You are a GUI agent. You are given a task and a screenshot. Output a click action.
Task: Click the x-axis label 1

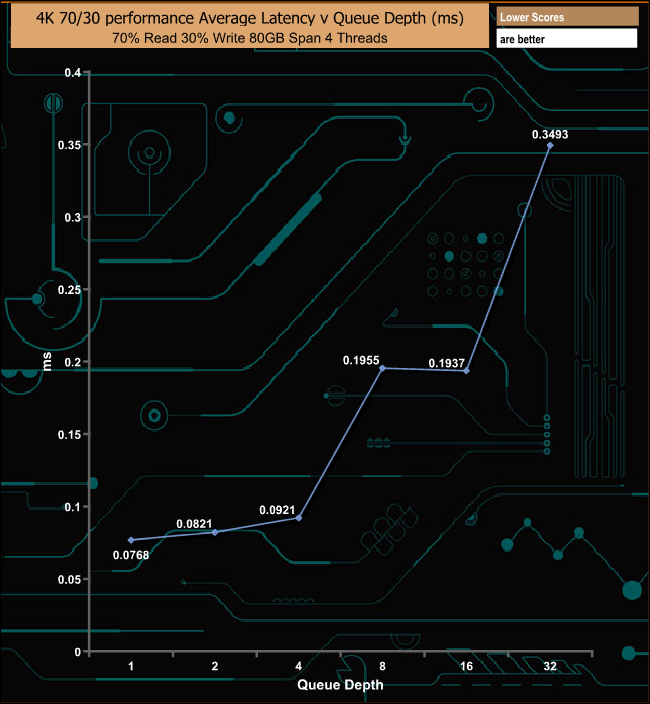coord(131,666)
